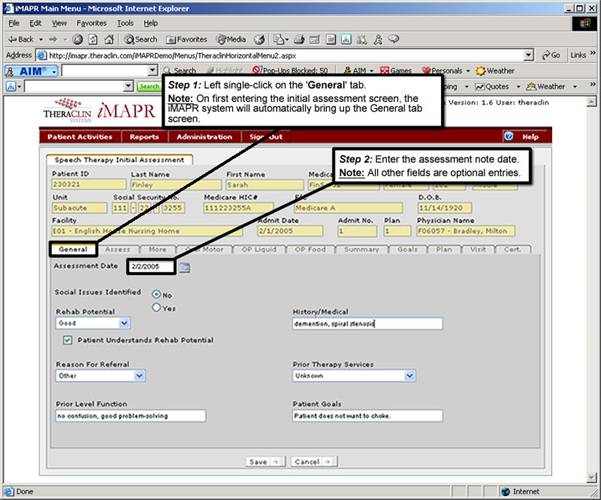
Task: Open History icon next to Media
Action: tap(260, 39)
